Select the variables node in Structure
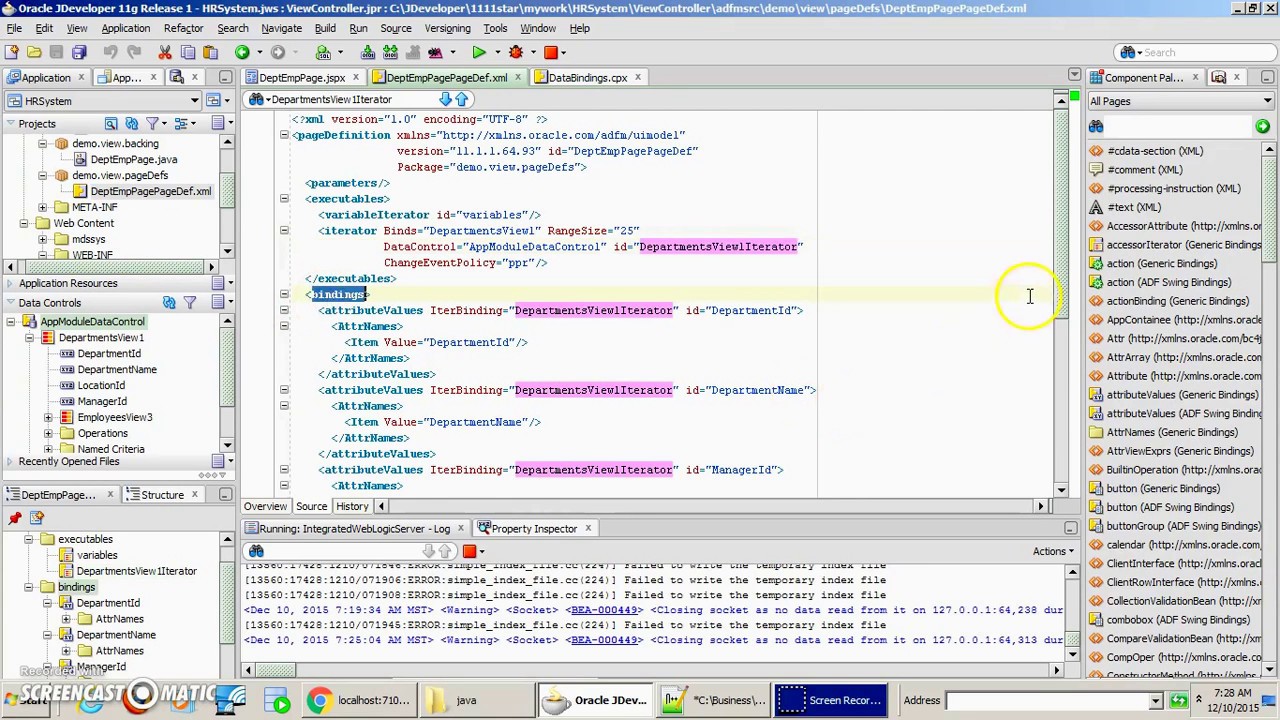This screenshot has width=1280, height=720. tap(97, 555)
